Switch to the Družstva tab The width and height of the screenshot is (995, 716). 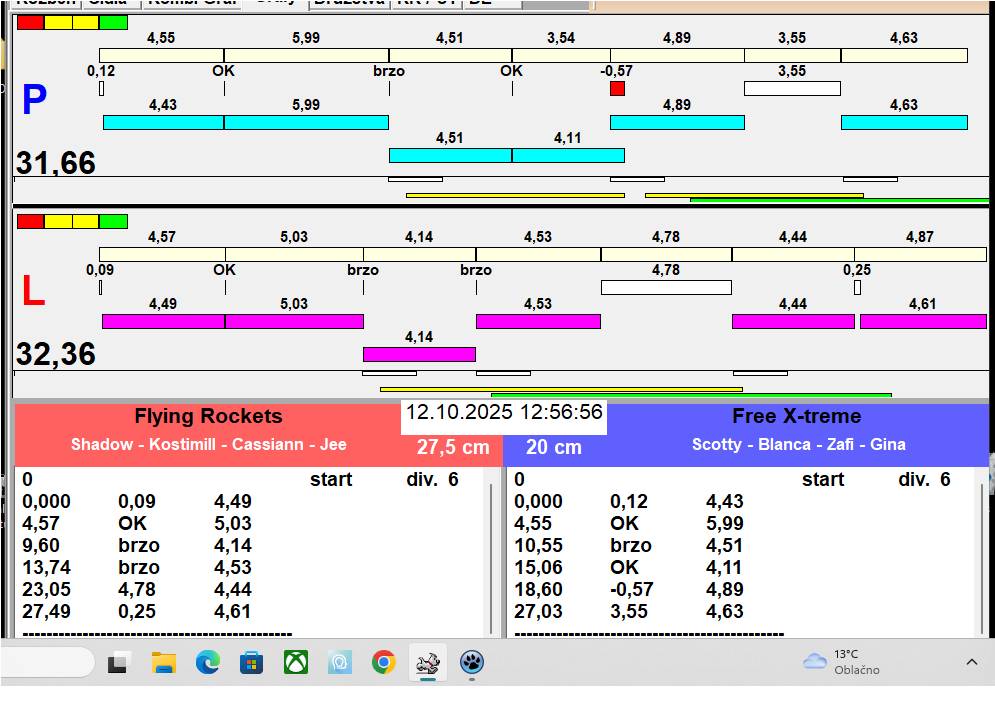348,3
